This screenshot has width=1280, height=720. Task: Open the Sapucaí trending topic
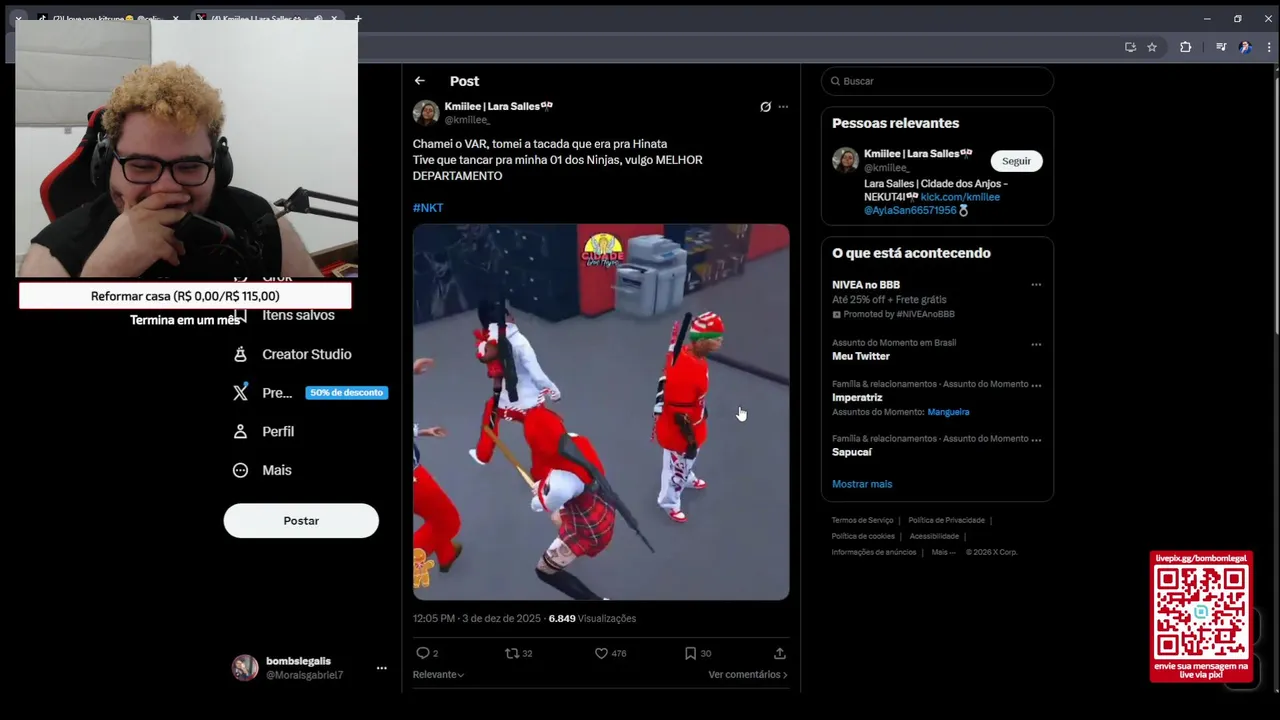pos(937,446)
